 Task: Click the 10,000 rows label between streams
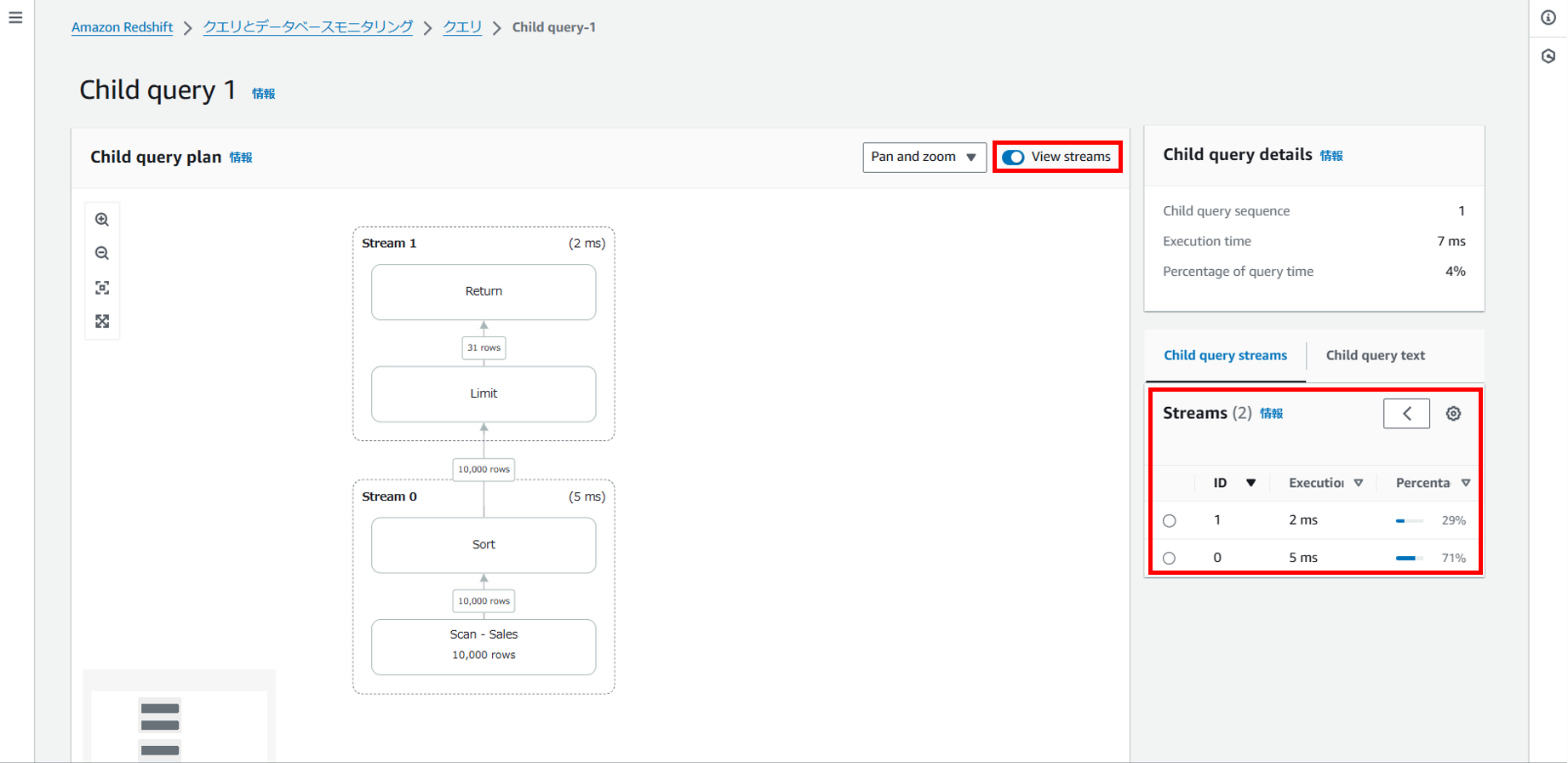click(484, 469)
